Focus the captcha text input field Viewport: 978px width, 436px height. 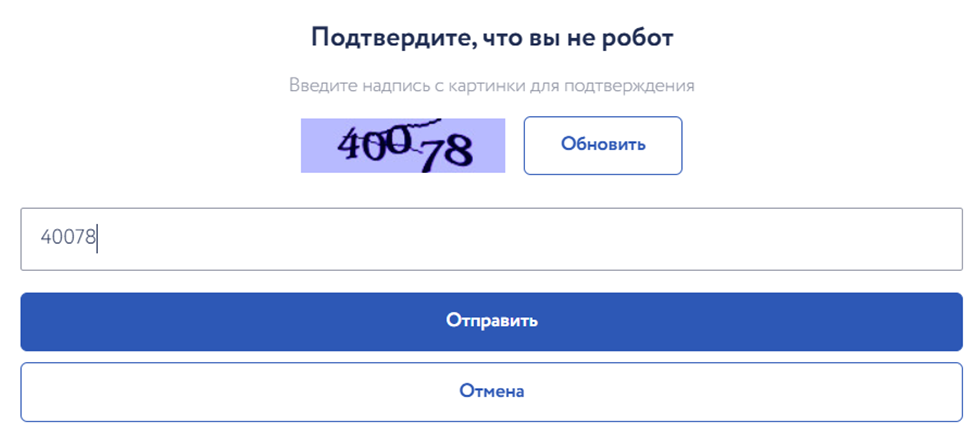coord(491,239)
